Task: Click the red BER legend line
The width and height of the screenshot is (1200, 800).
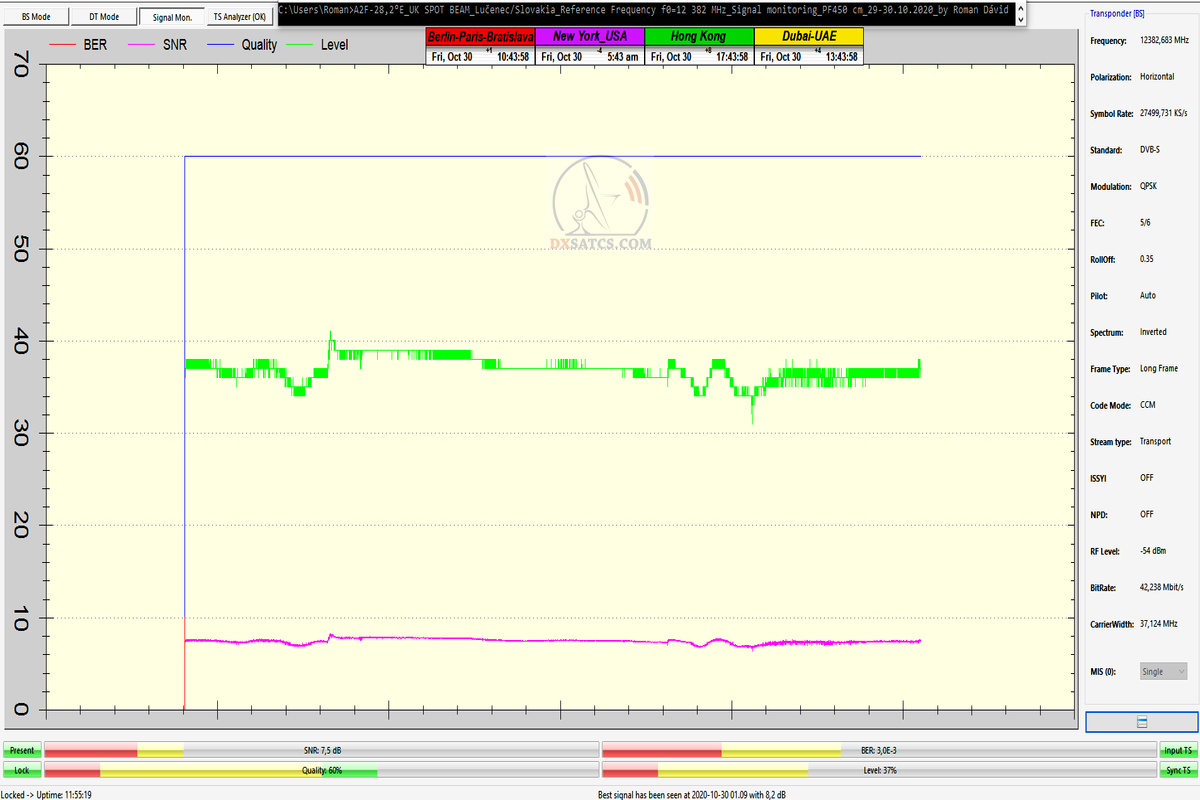Action: [62, 45]
